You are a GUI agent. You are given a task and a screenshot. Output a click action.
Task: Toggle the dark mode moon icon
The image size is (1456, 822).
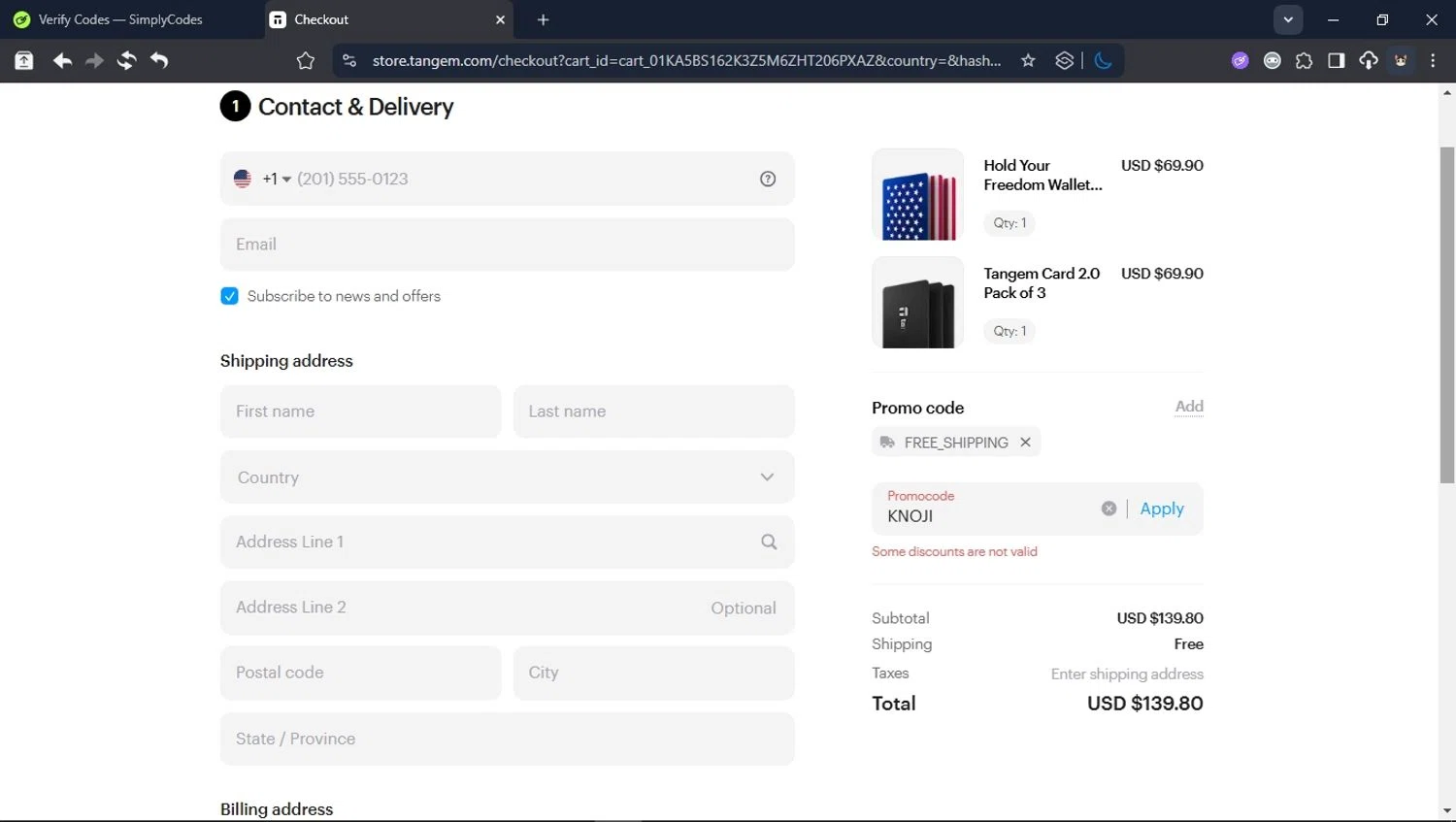(x=1103, y=60)
